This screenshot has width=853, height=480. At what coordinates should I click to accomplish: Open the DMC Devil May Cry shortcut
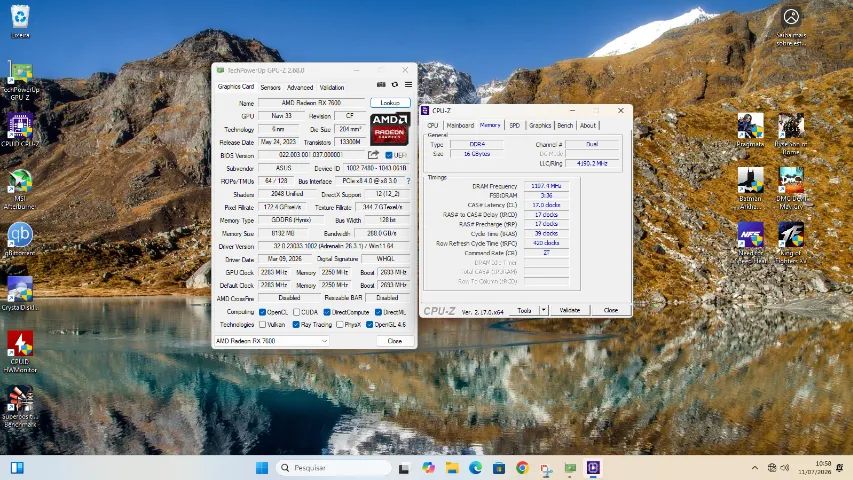coord(791,188)
